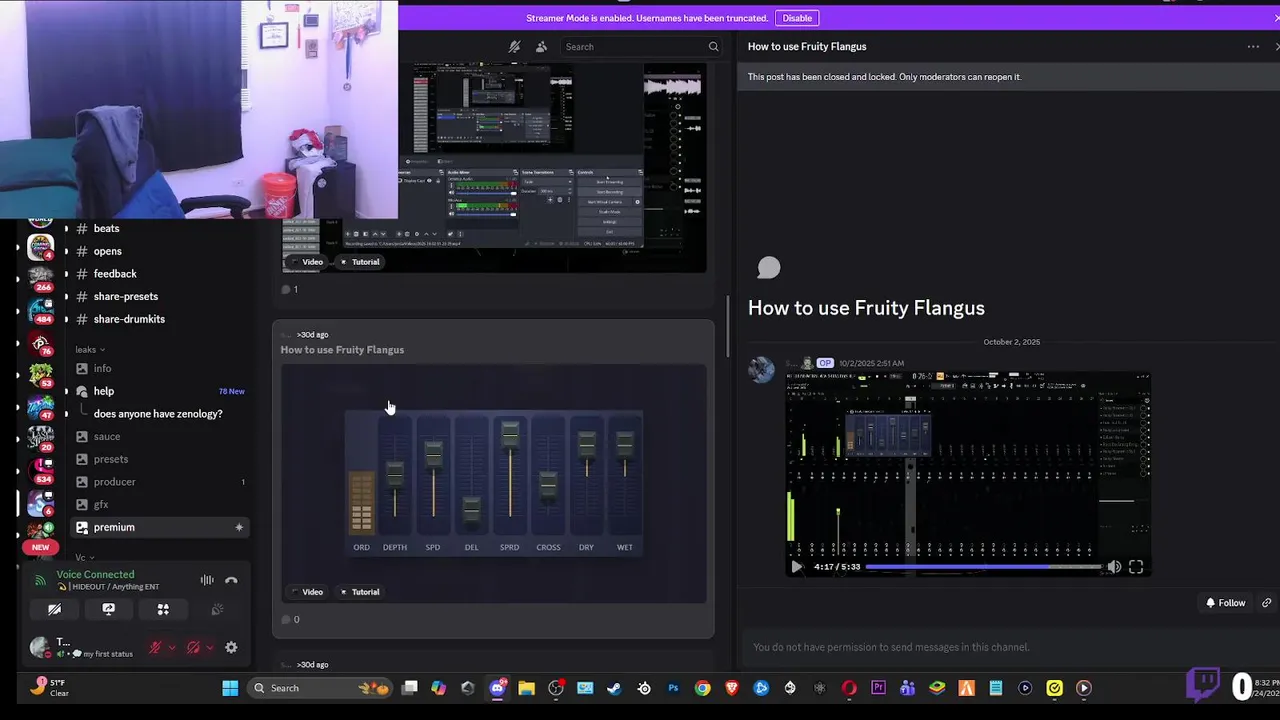The height and width of the screenshot is (720, 1280).
Task: Open Steam from taskbar
Action: 614,688
